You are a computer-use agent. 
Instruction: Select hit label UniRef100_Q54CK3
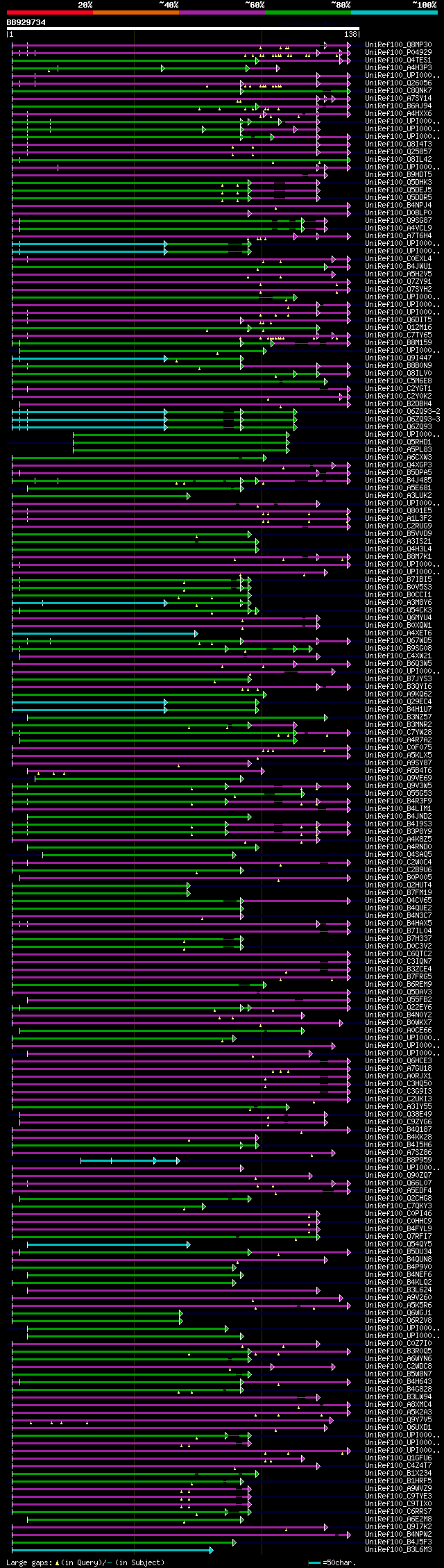[398, 610]
